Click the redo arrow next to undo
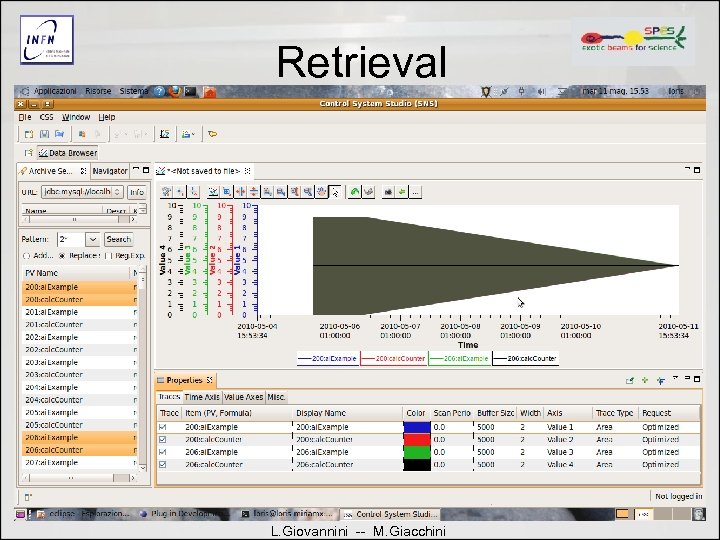720x540 pixels. coord(368,192)
